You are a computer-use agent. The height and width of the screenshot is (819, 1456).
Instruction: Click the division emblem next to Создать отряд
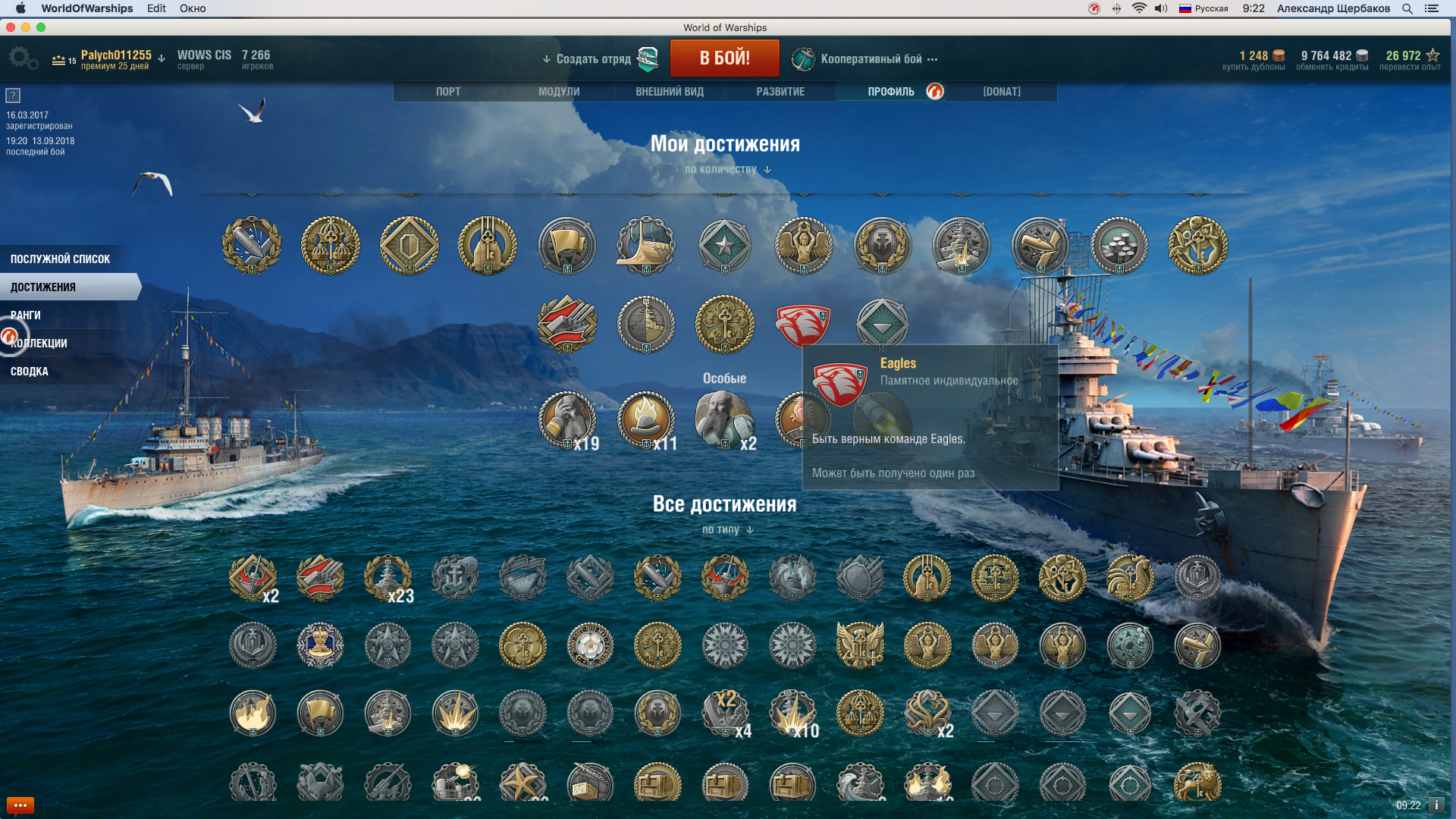click(648, 58)
